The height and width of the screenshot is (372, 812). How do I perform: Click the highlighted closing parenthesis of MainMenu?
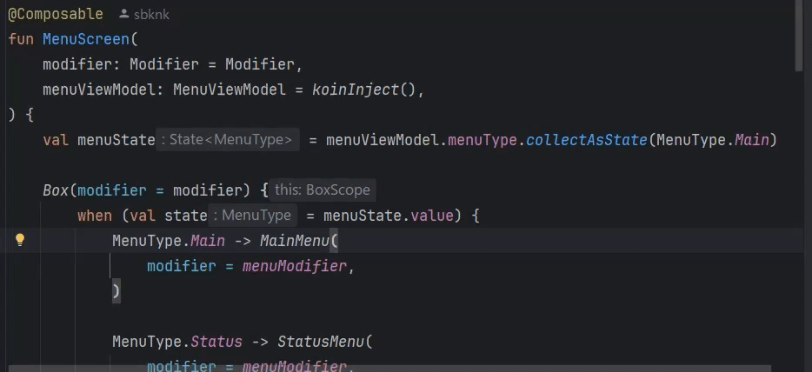coord(117,291)
